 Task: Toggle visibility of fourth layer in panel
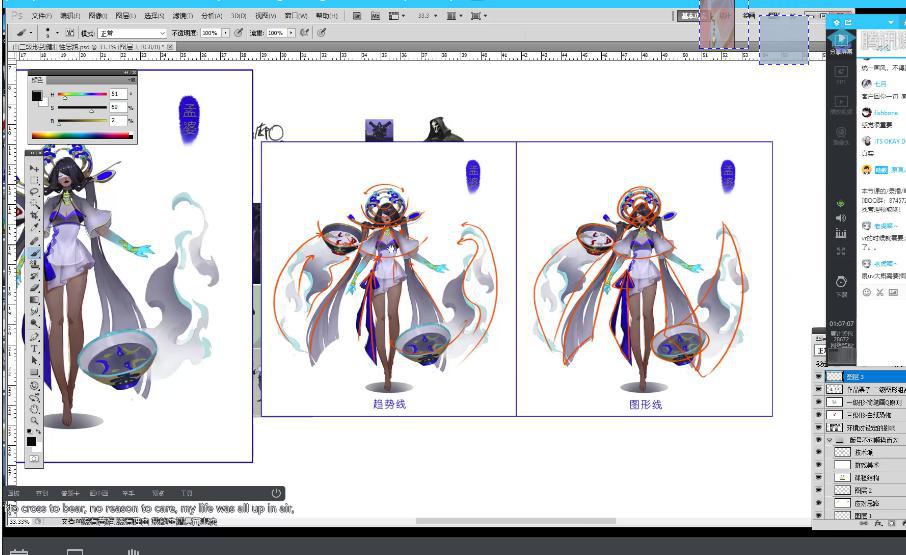818,415
